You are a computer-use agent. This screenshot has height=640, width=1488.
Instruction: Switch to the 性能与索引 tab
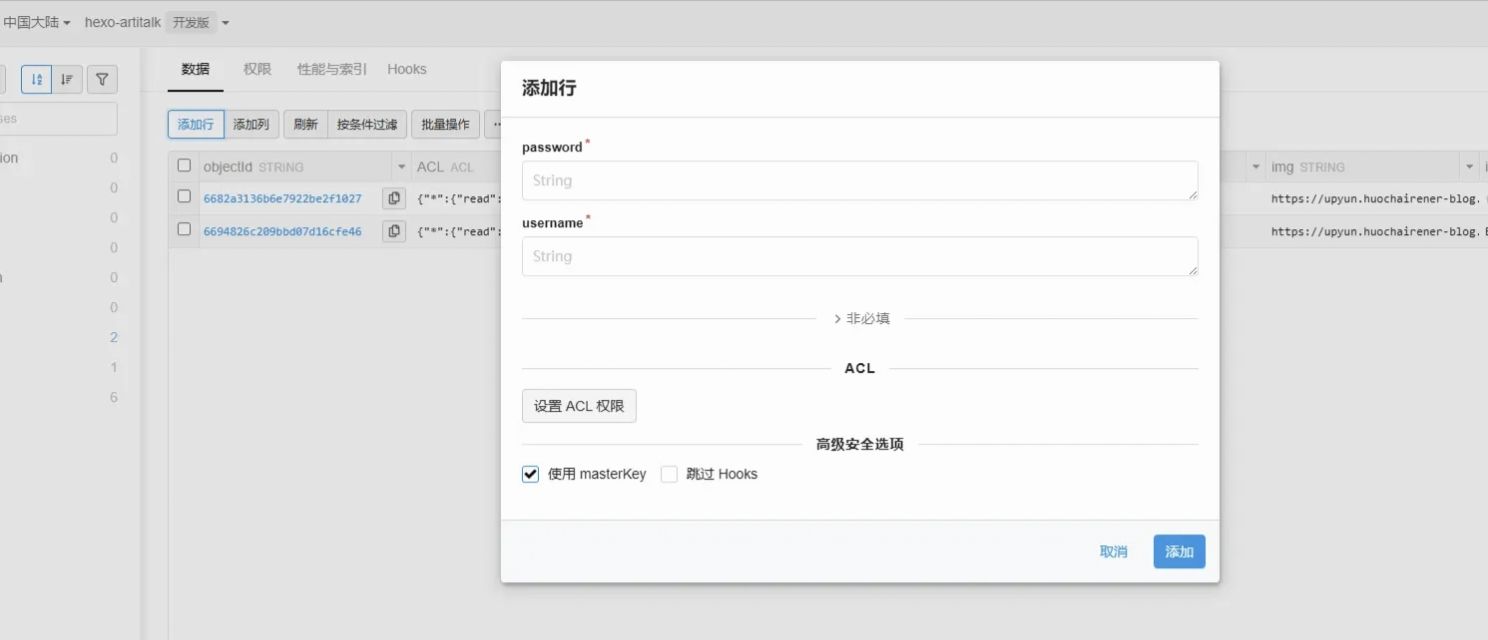coord(332,69)
